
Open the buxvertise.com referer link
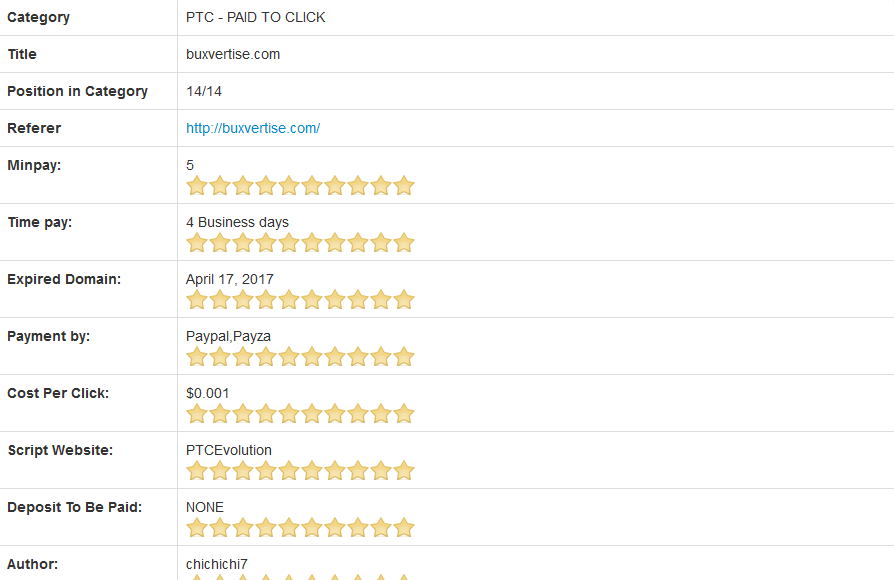click(x=253, y=128)
